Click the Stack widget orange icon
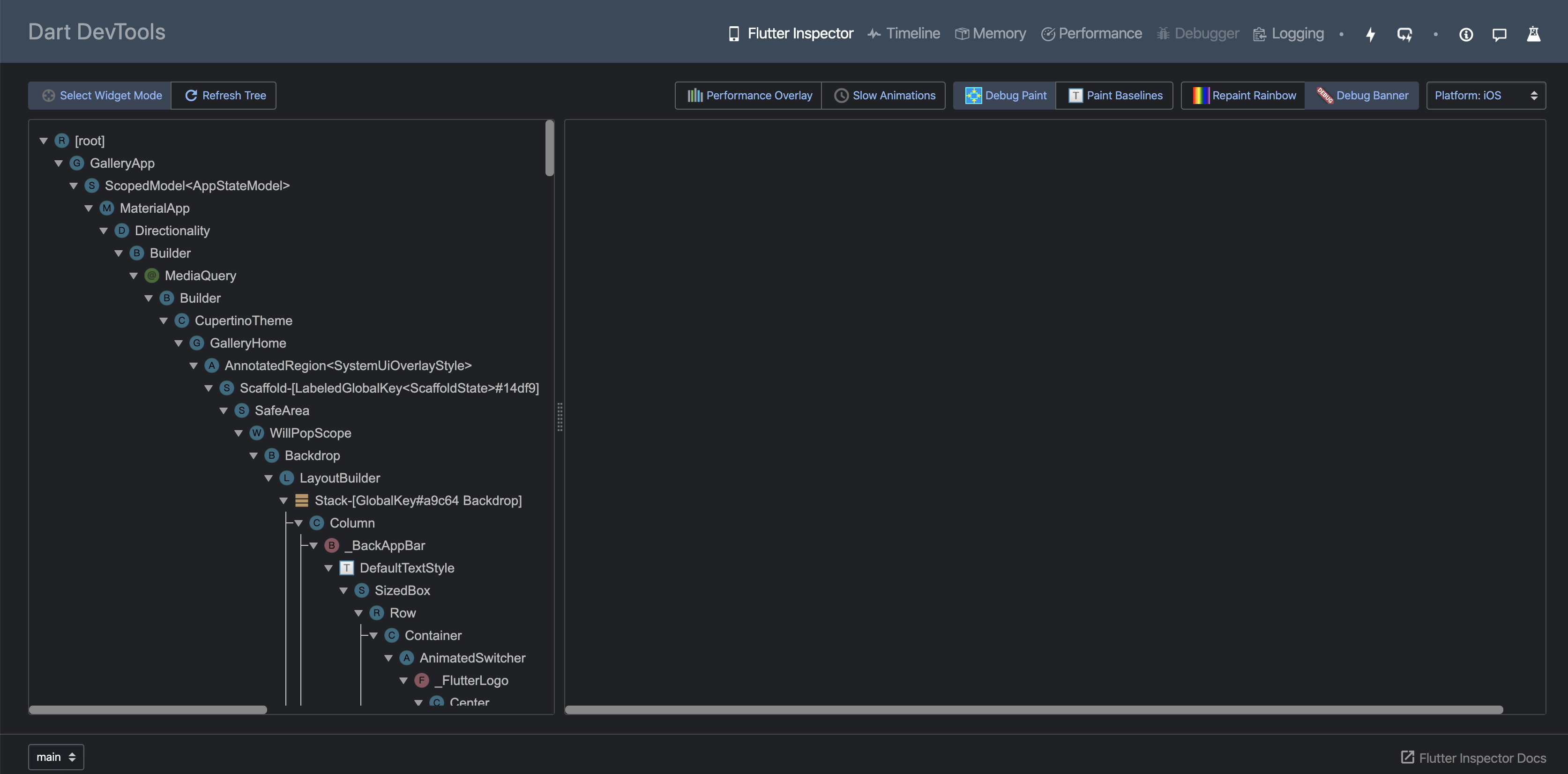1568x774 pixels. [301, 500]
